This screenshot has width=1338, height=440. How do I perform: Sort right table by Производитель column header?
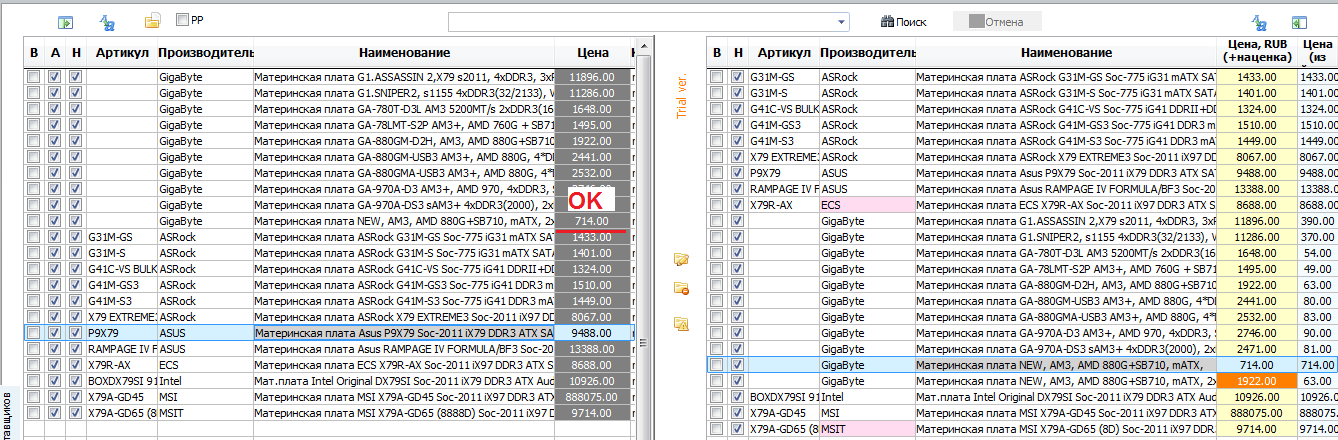[867, 52]
